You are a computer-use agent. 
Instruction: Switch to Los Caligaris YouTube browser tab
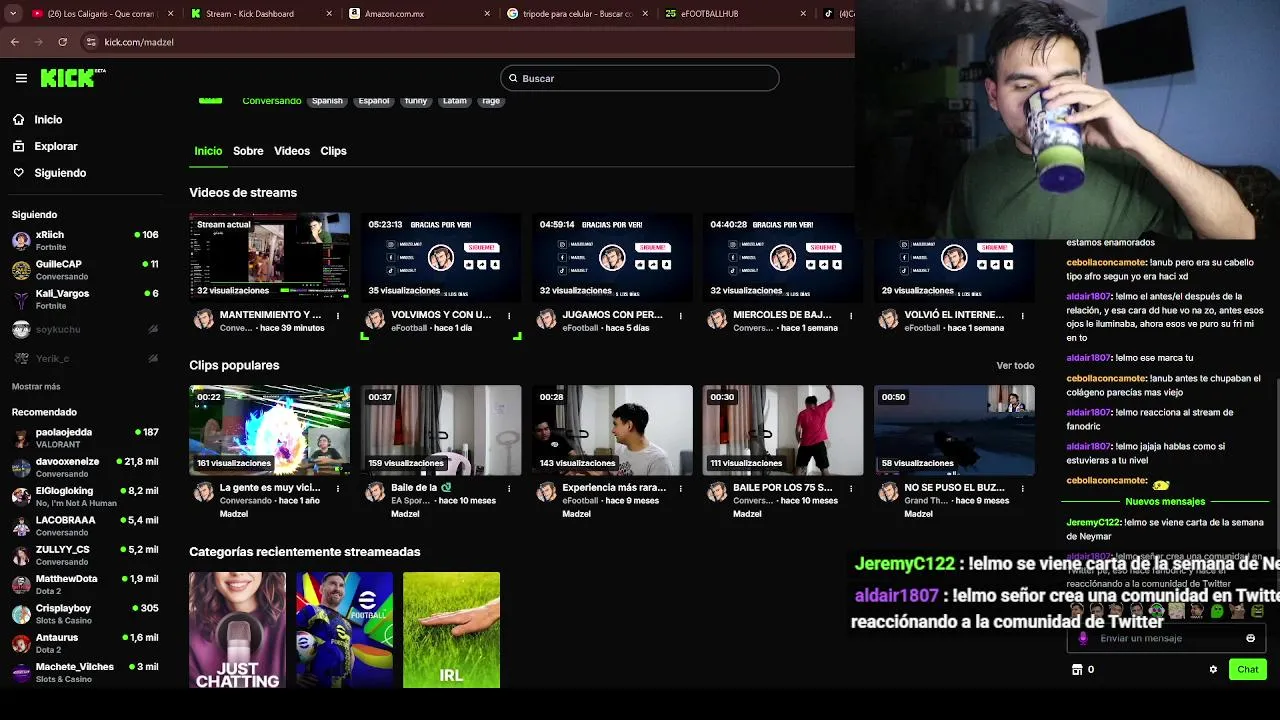point(100,14)
